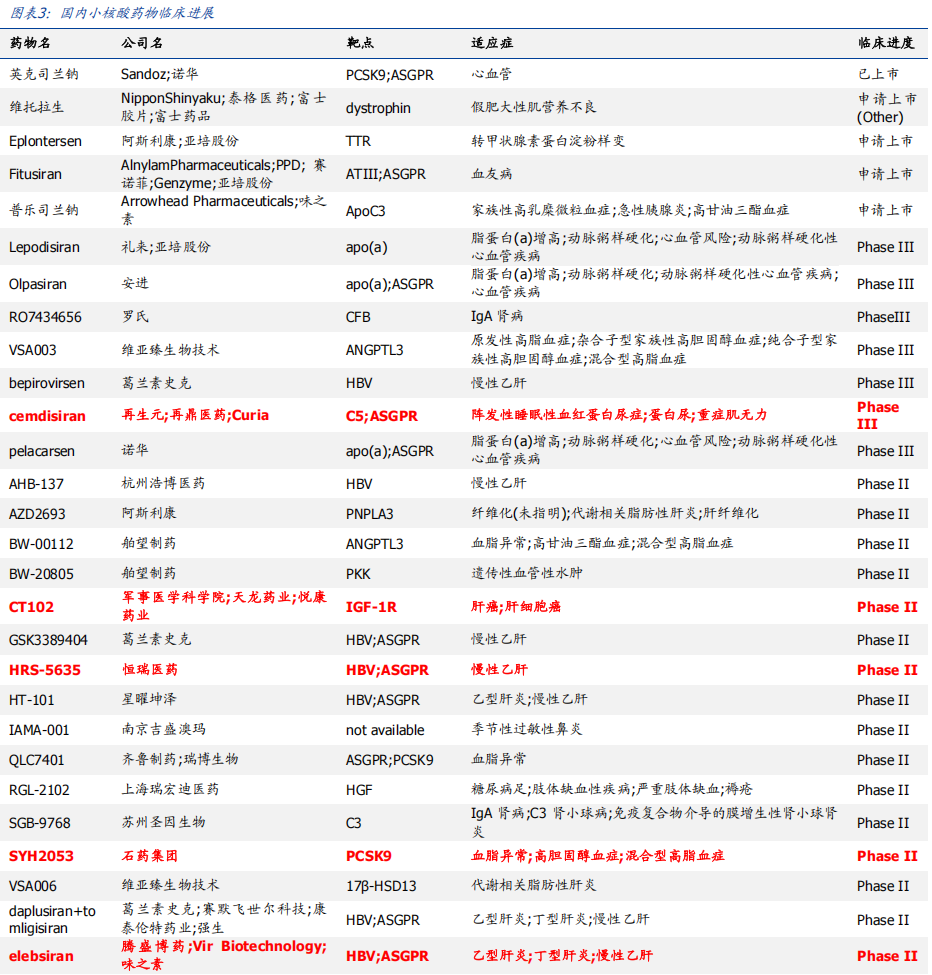Click drug name SGB-9768
This screenshot has width=932, height=975.
(40, 823)
